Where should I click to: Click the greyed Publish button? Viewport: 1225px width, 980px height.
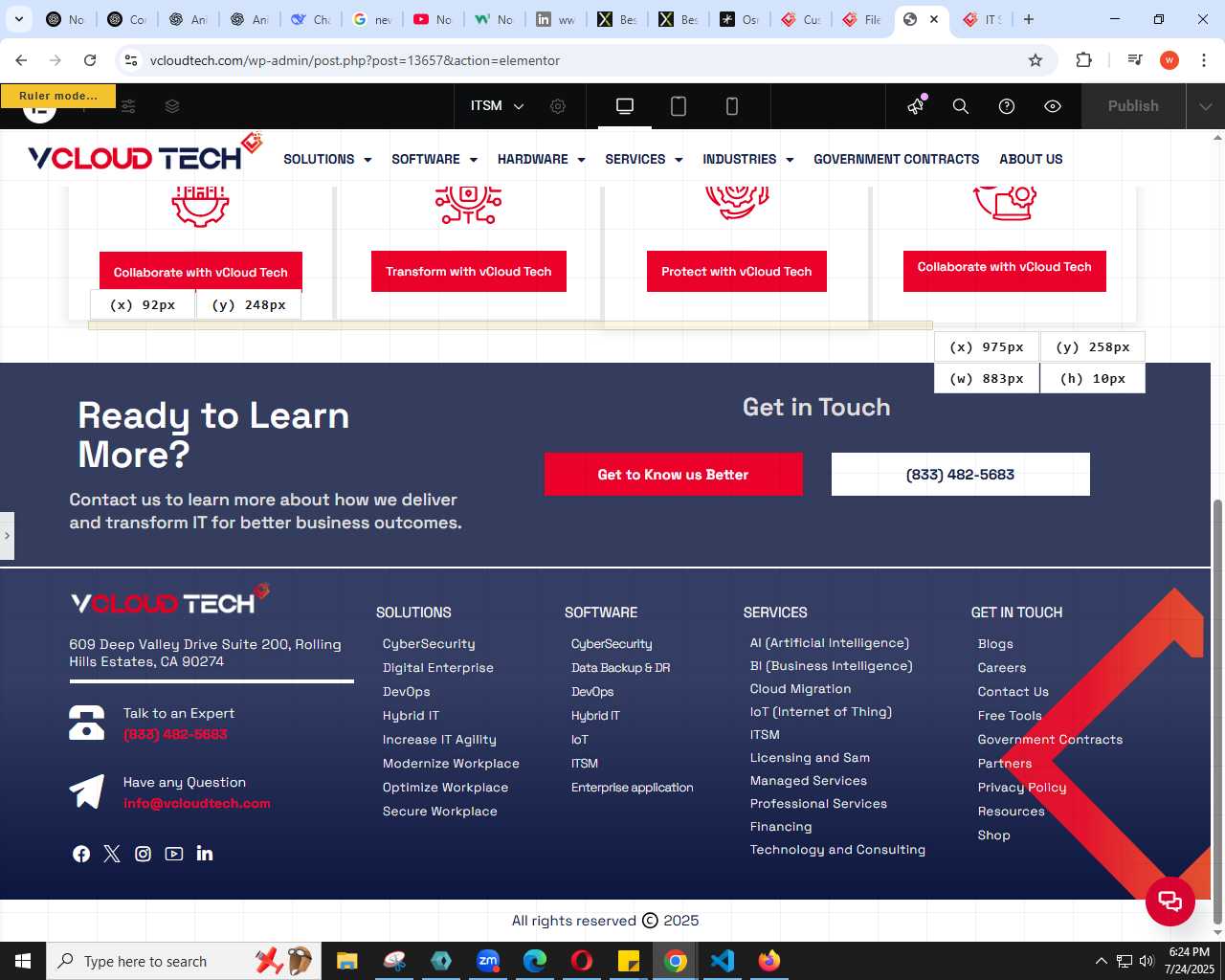click(x=1133, y=106)
